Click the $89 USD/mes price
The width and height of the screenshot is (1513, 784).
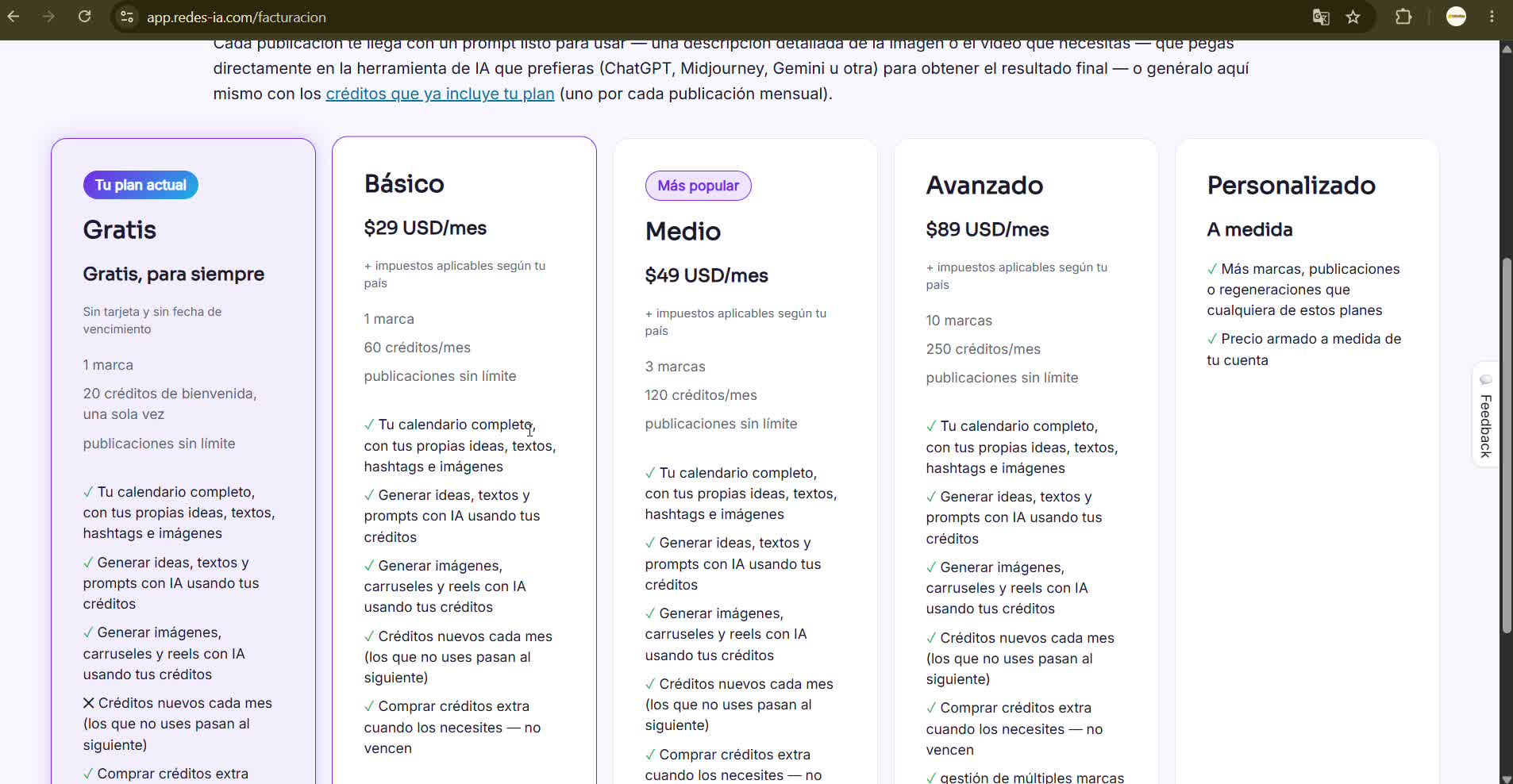click(987, 229)
